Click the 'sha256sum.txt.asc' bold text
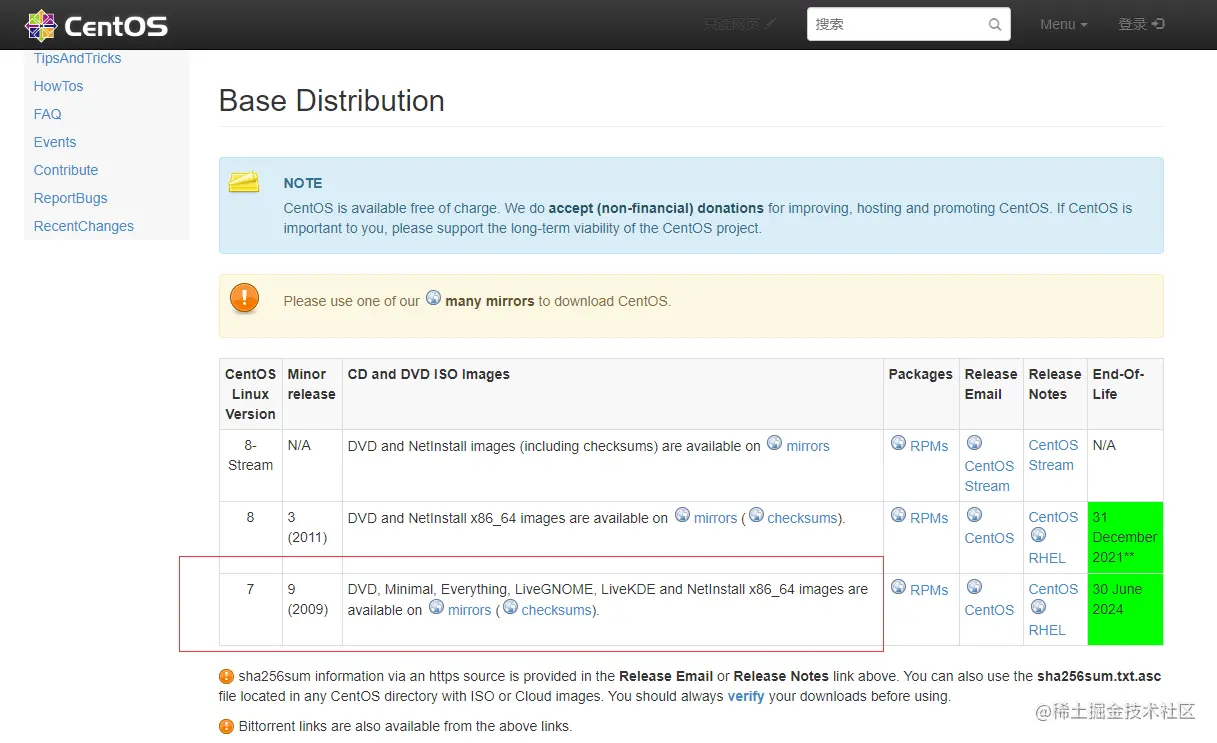 click(1099, 676)
